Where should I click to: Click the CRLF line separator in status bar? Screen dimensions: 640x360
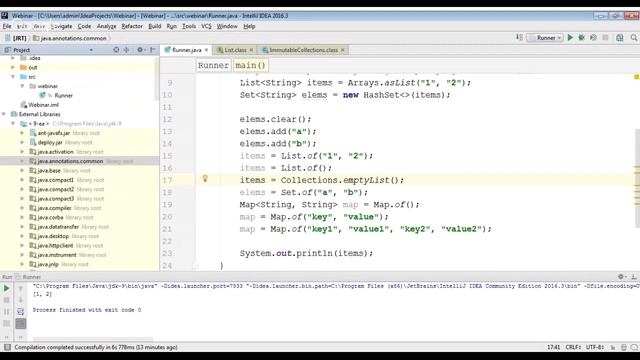coord(573,347)
